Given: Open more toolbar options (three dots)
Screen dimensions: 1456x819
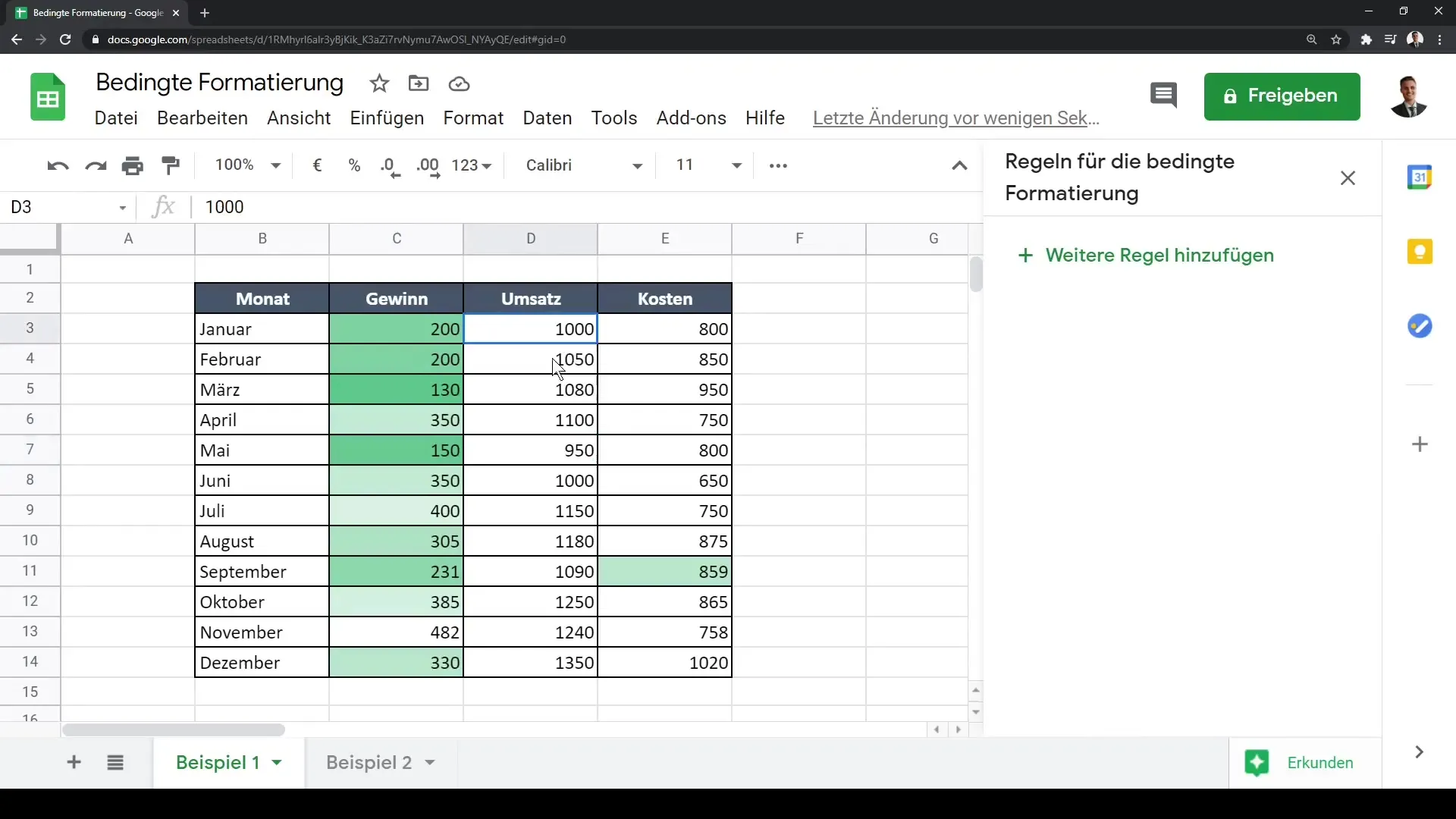Looking at the screenshot, I should pyautogui.click(x=778, y=165).
